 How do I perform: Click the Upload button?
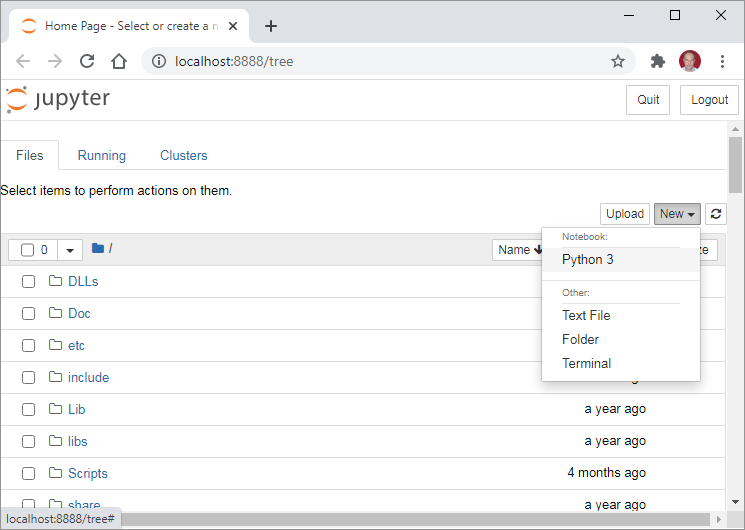625,214
